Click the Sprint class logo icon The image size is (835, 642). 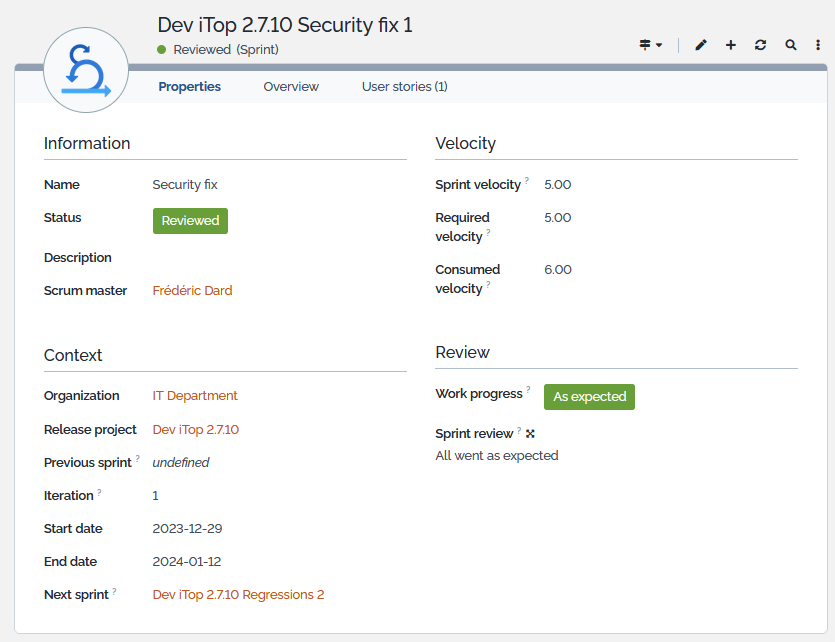click(86, 70)
